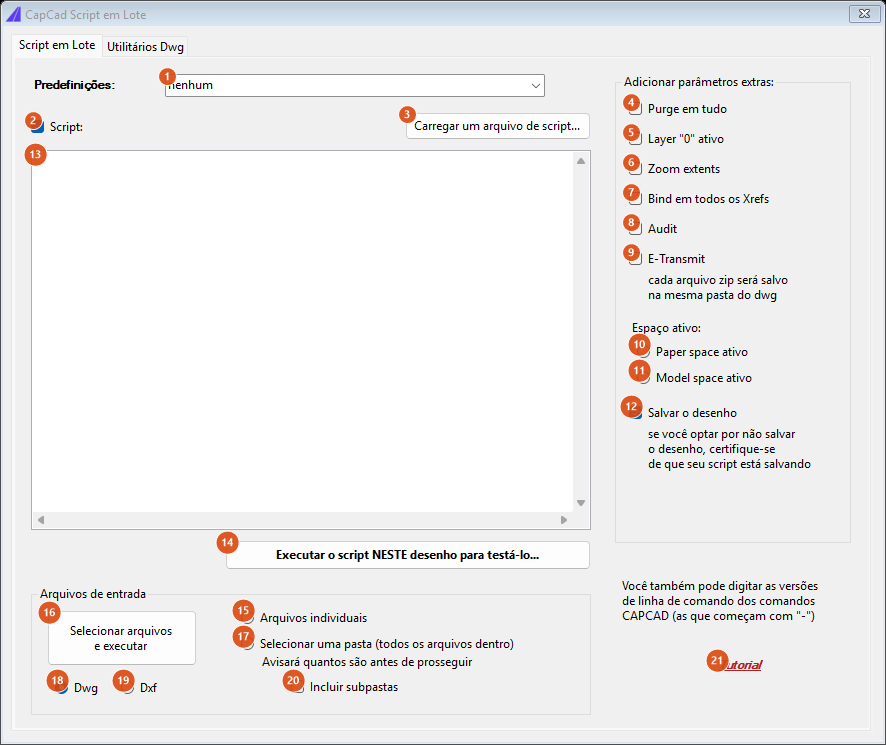Select the Dwg radio button
Viewport: 886px width, 745px height.
[62, 688]
